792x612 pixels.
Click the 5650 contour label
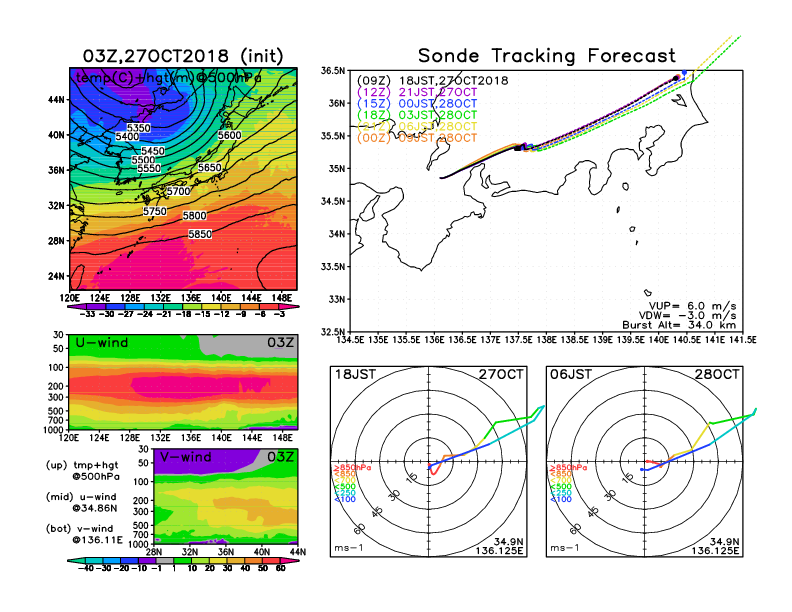[x=209, y=167]
